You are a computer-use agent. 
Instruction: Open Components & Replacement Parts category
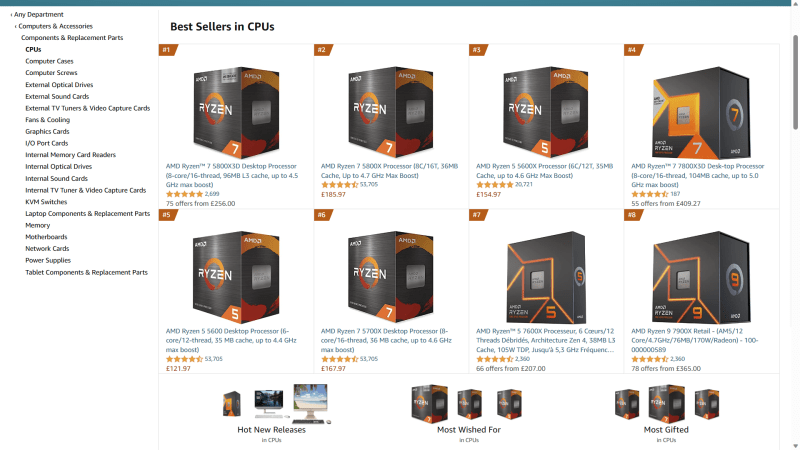pyautogui.click(x=72, y=38)
